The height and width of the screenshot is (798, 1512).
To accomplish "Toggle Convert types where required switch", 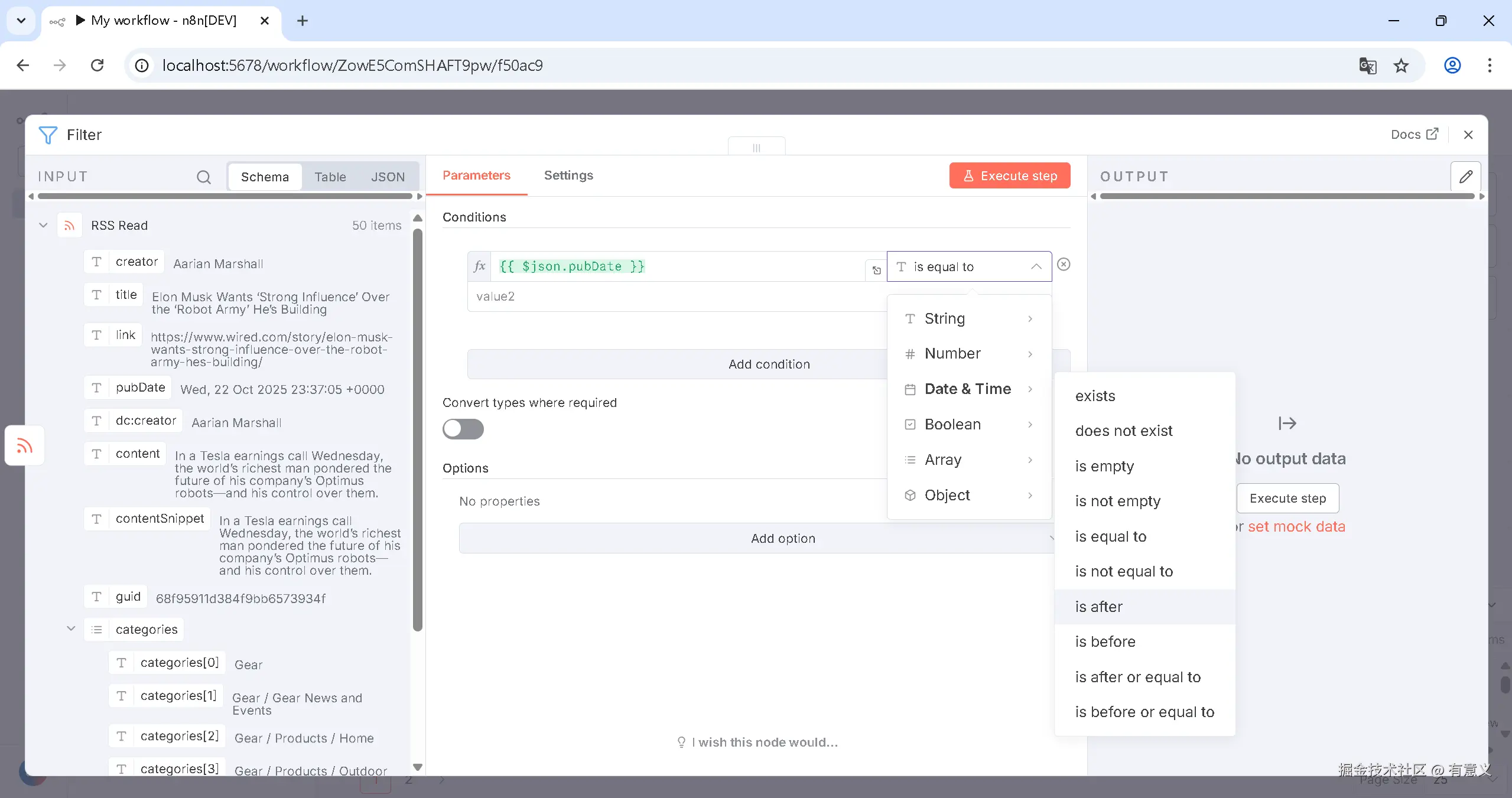I will click(x=463, y=429).
